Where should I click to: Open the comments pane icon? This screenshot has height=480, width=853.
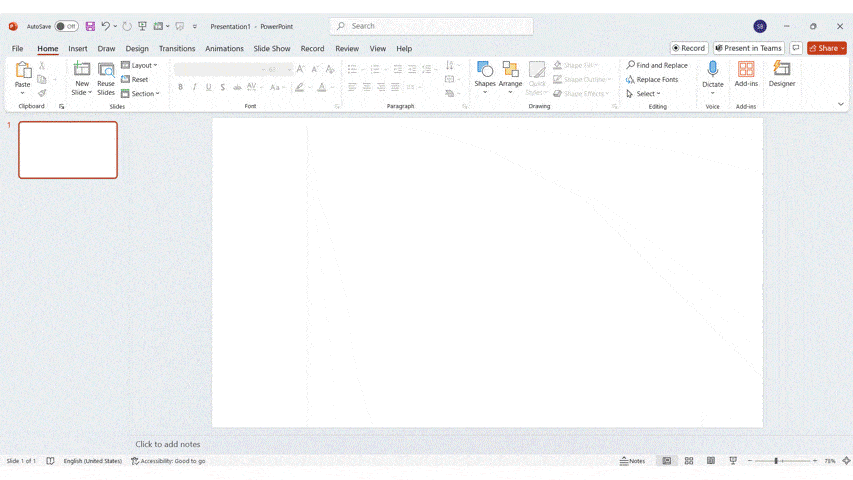(x=796, y=48)
